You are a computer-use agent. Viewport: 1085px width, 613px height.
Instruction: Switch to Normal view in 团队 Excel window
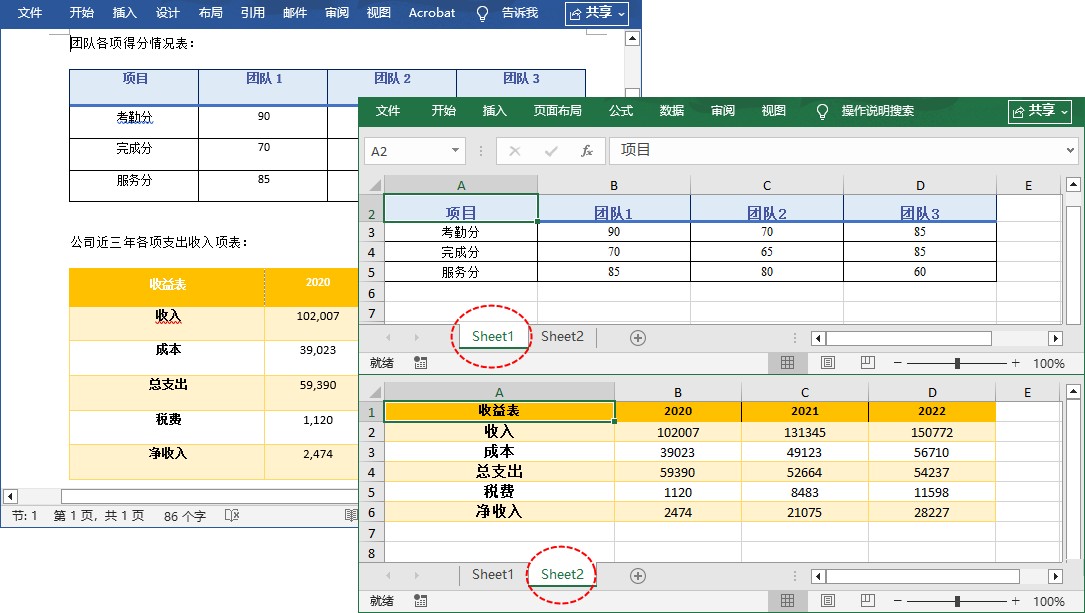[x=787, y=363]
